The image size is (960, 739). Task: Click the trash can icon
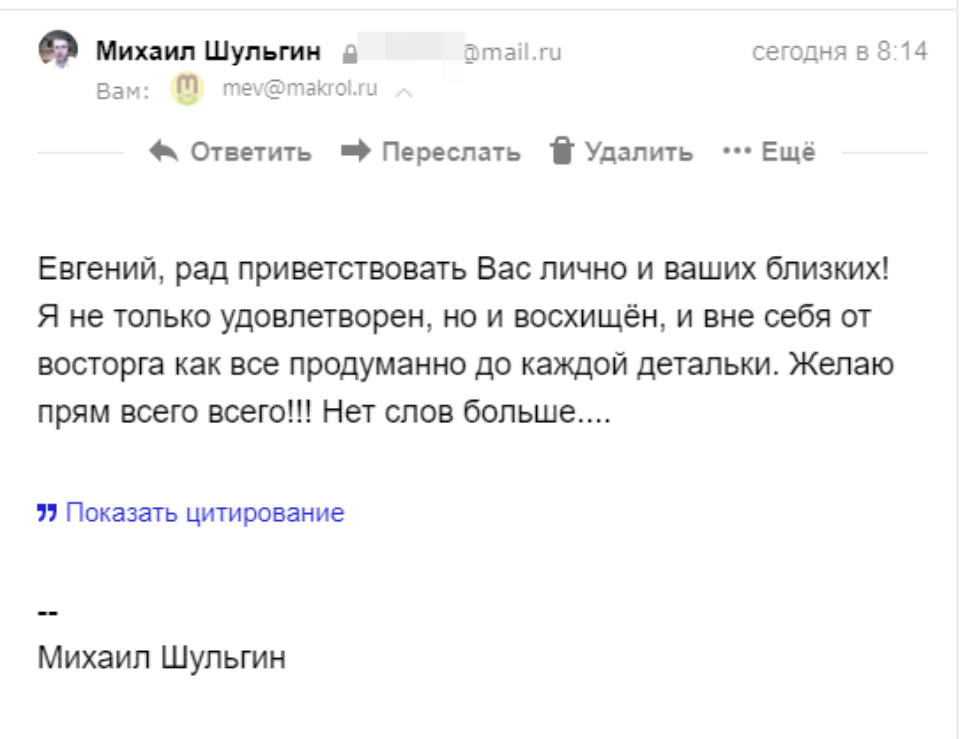coord(563,151)
